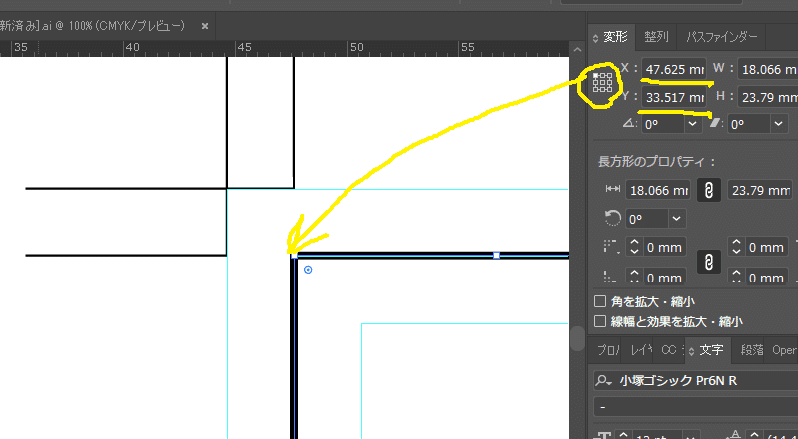
Task: Click the rotate angle icon in Transform panel
Action: coord(629,123)
